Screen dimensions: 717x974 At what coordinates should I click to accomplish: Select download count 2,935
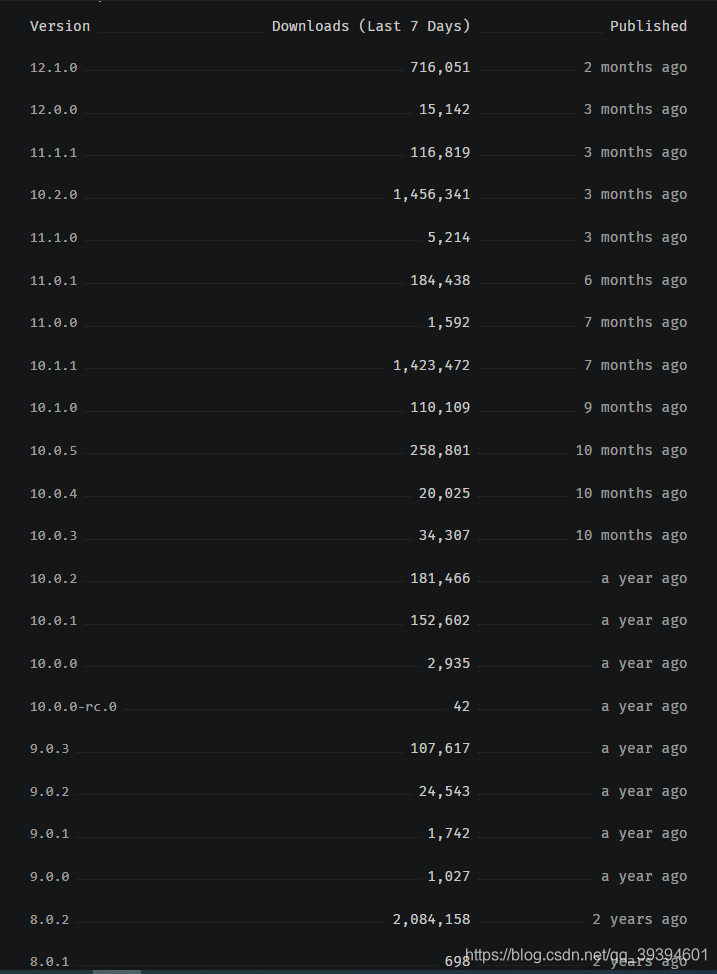[449, 663]
